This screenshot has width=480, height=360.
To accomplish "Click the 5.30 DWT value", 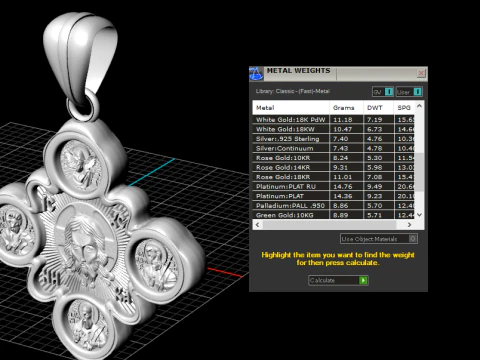I will point(375,158).
